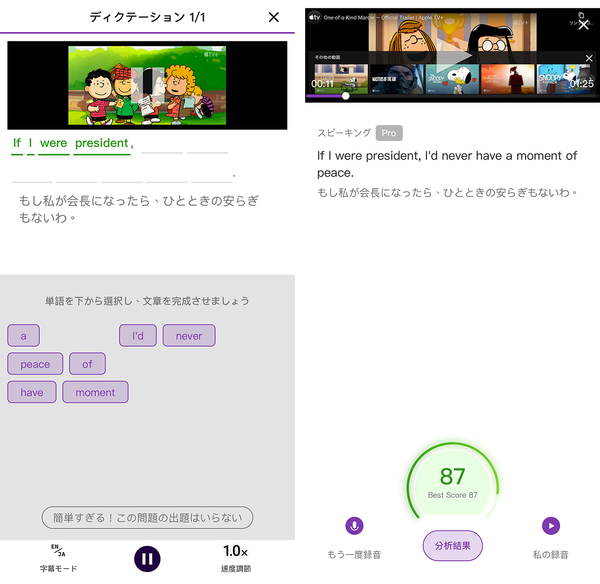This screenshot has width=600, height=584.
Task: Tap the 'of' word tile
Action: 87,364
